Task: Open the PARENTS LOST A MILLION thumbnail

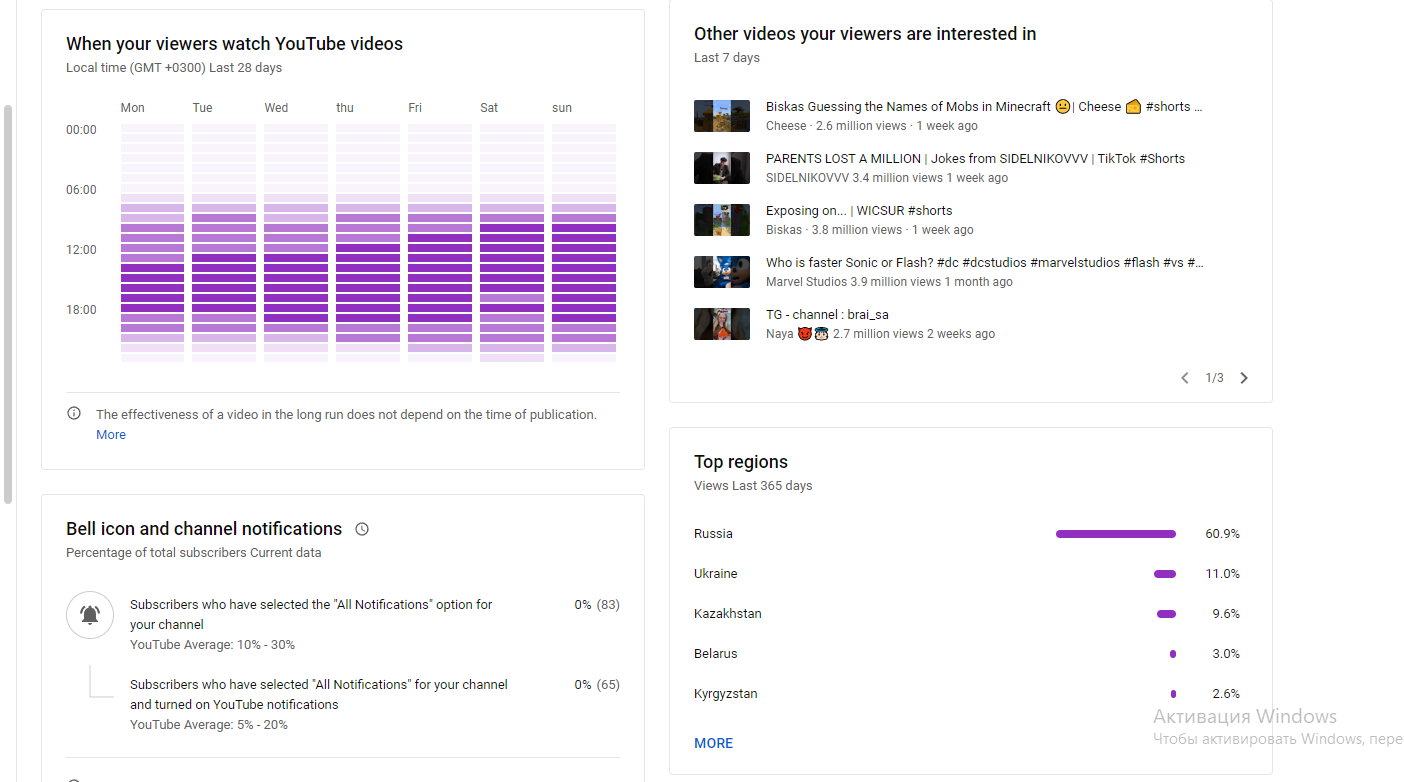Action: 722,168
